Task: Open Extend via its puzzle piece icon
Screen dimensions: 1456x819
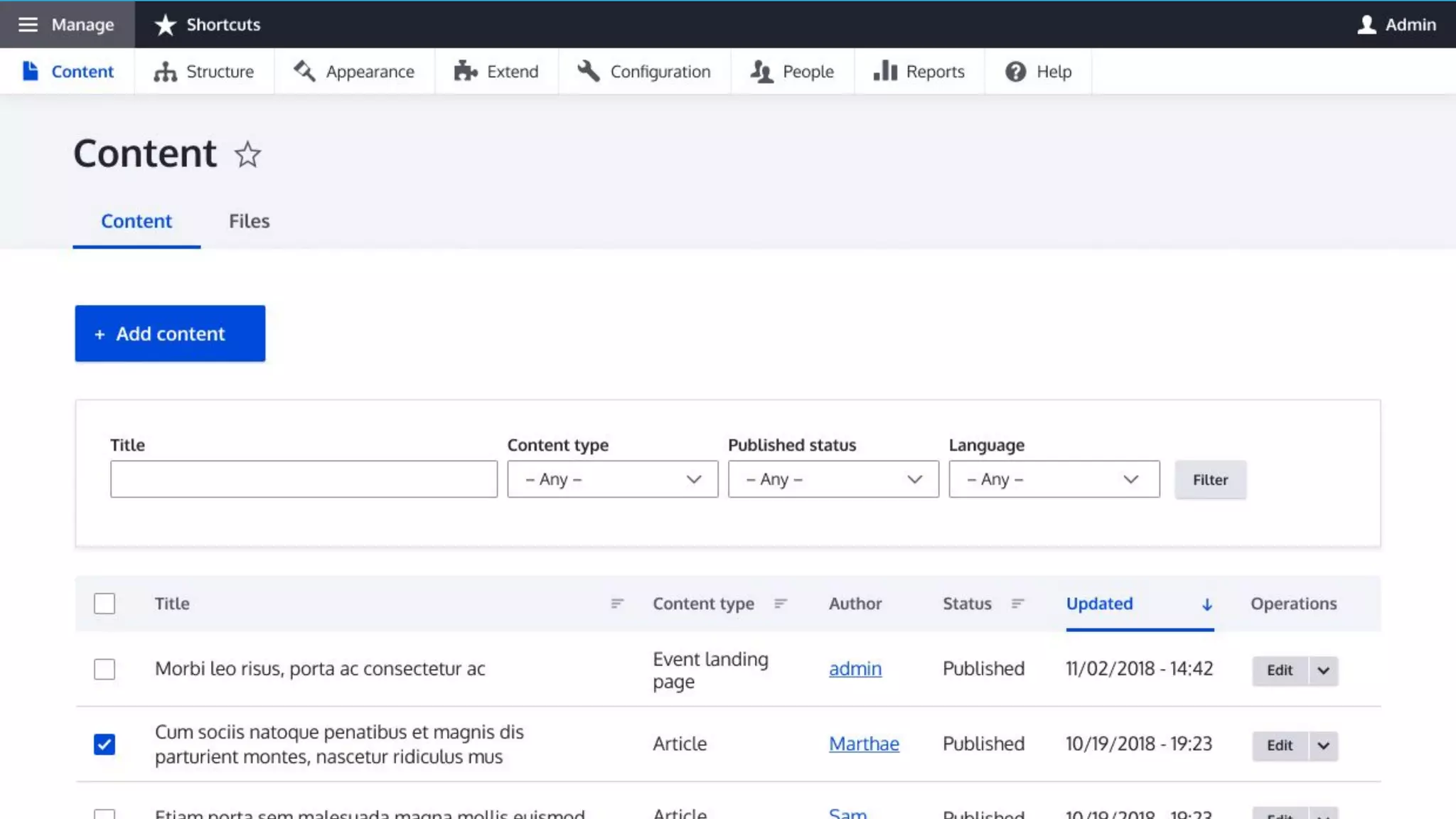Action: 466,71
